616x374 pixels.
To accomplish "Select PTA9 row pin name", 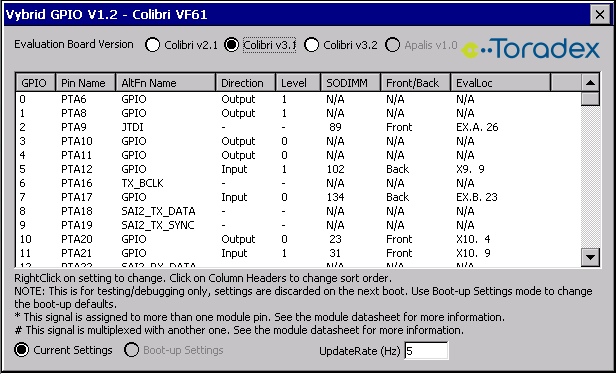I will click(73, 127).
